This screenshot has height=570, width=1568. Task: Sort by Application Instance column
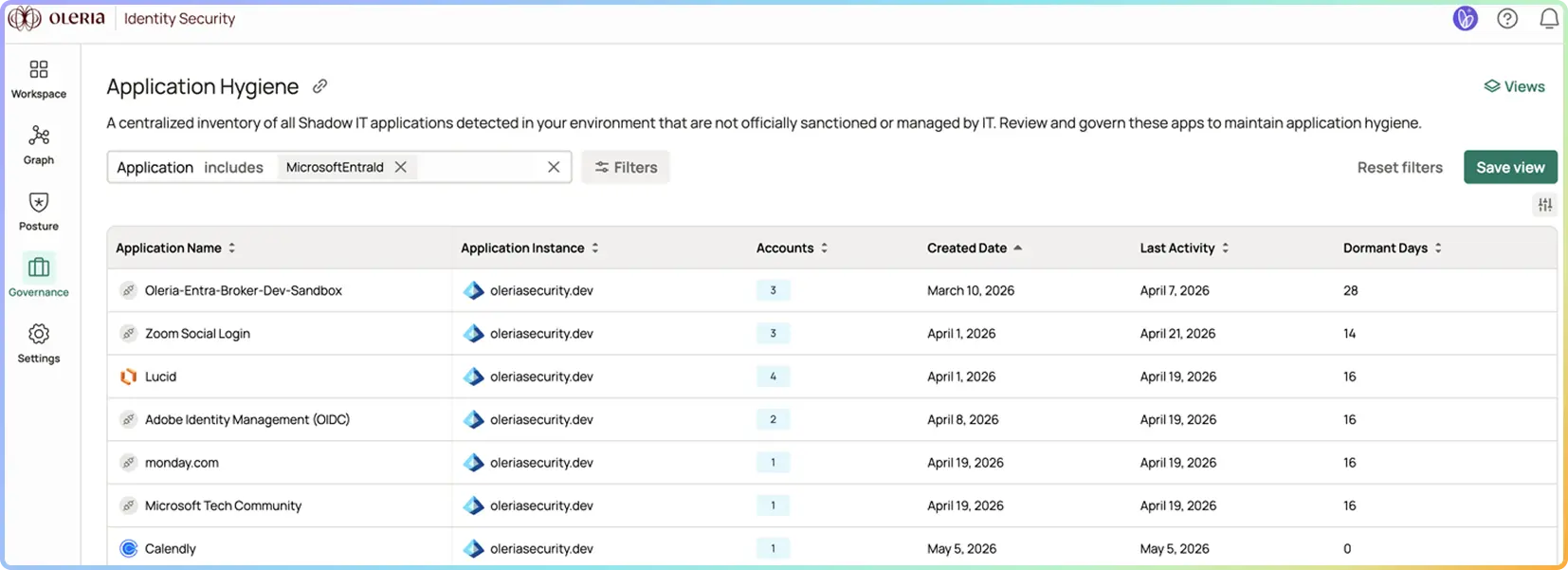[530, 248]
